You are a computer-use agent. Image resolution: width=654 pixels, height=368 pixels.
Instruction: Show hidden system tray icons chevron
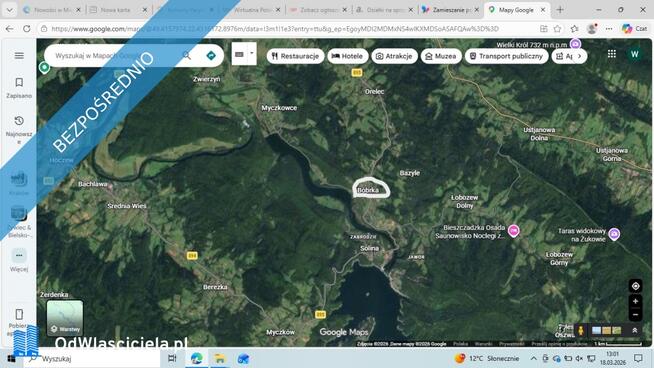pyautogui.click(x=533, y=358)
